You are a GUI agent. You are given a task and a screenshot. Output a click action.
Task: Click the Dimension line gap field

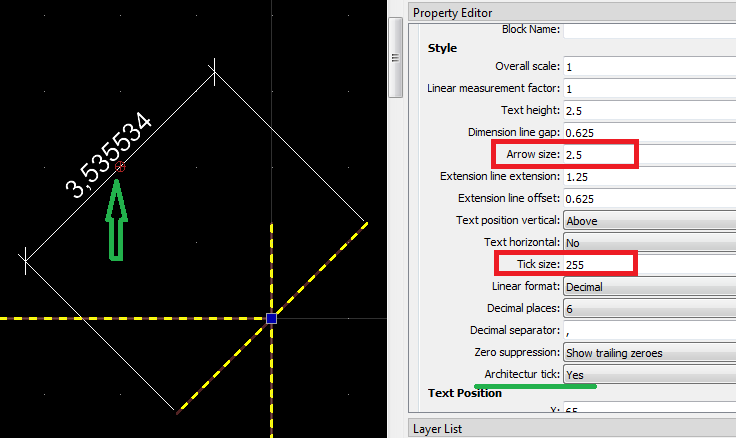tap(648, 133)
